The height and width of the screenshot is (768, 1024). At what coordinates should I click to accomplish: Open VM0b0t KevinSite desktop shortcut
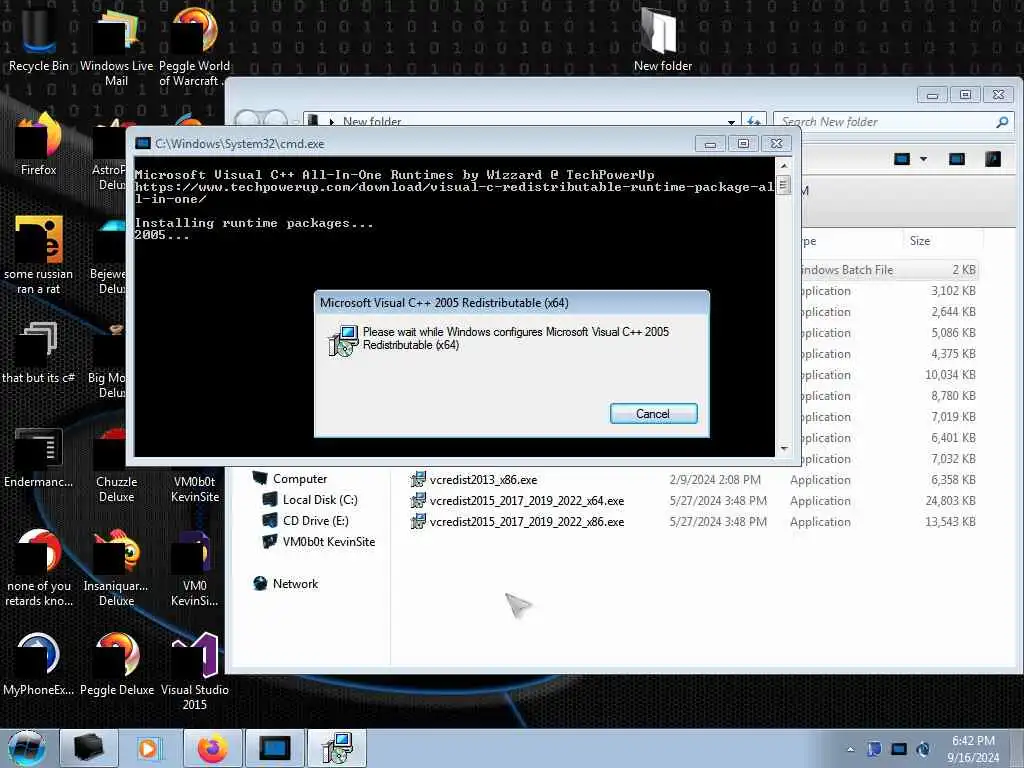point(194,487)
